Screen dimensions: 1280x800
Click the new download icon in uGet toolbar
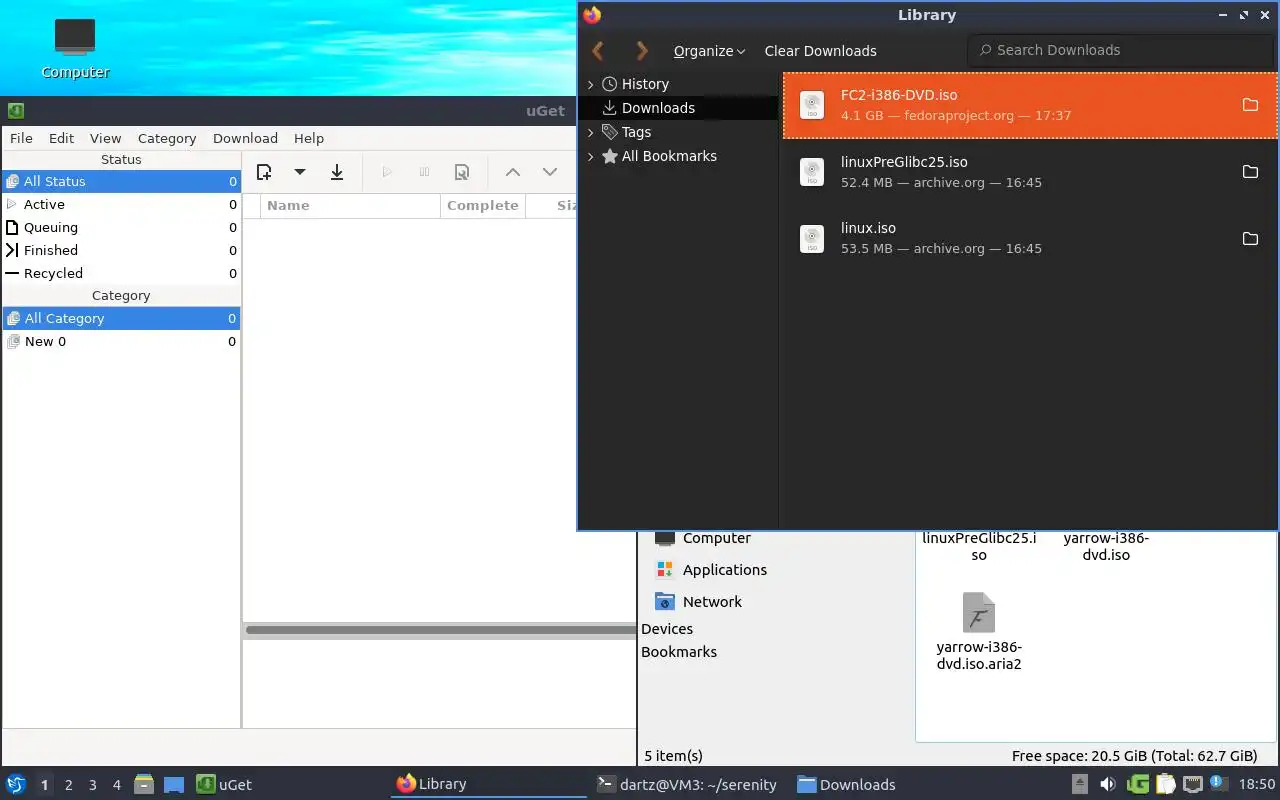point(264,172)
